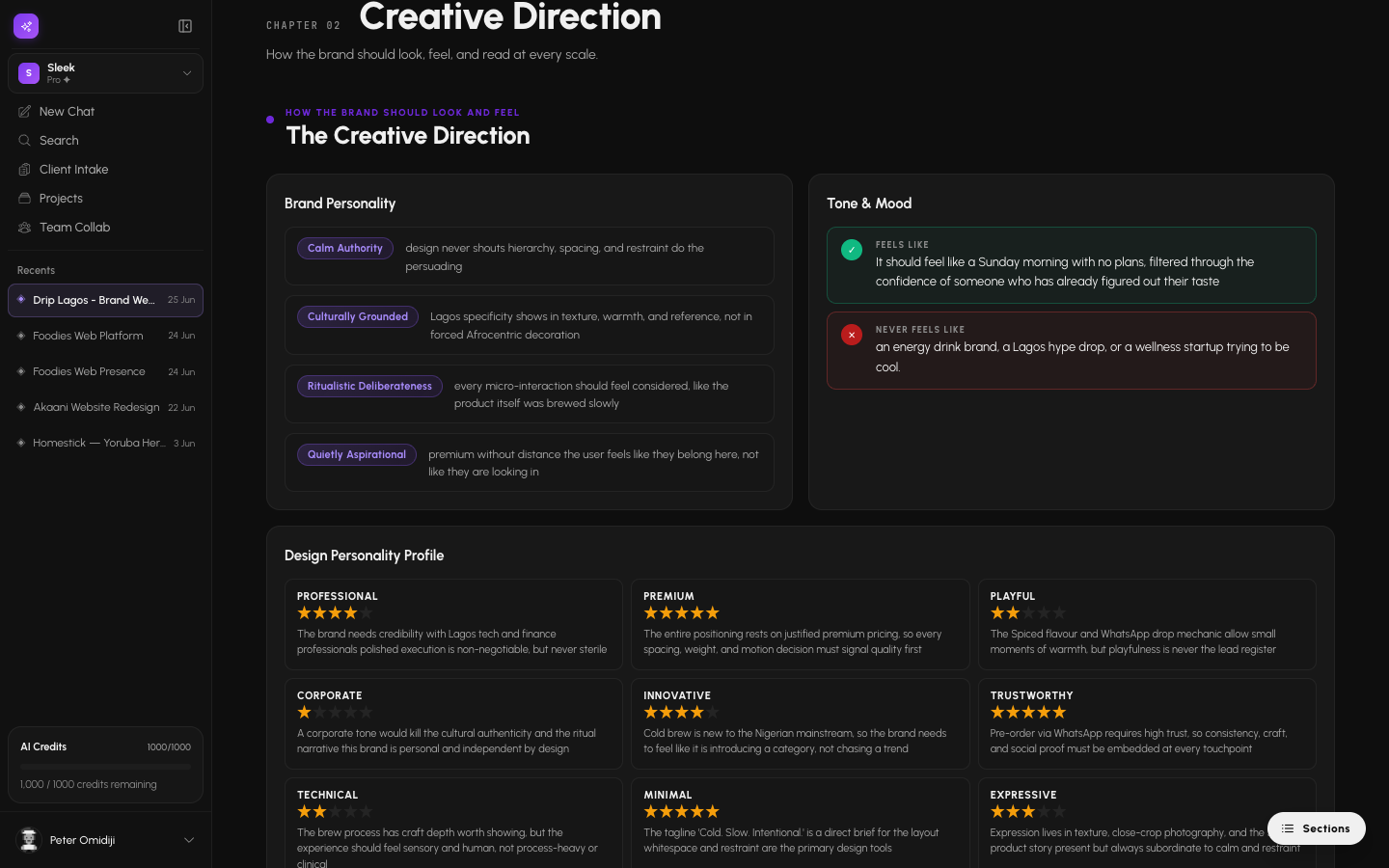Open Homestick — Yoruba Her... recent chat
Viewport: 1389px width, 868px height.
[106, 443]
